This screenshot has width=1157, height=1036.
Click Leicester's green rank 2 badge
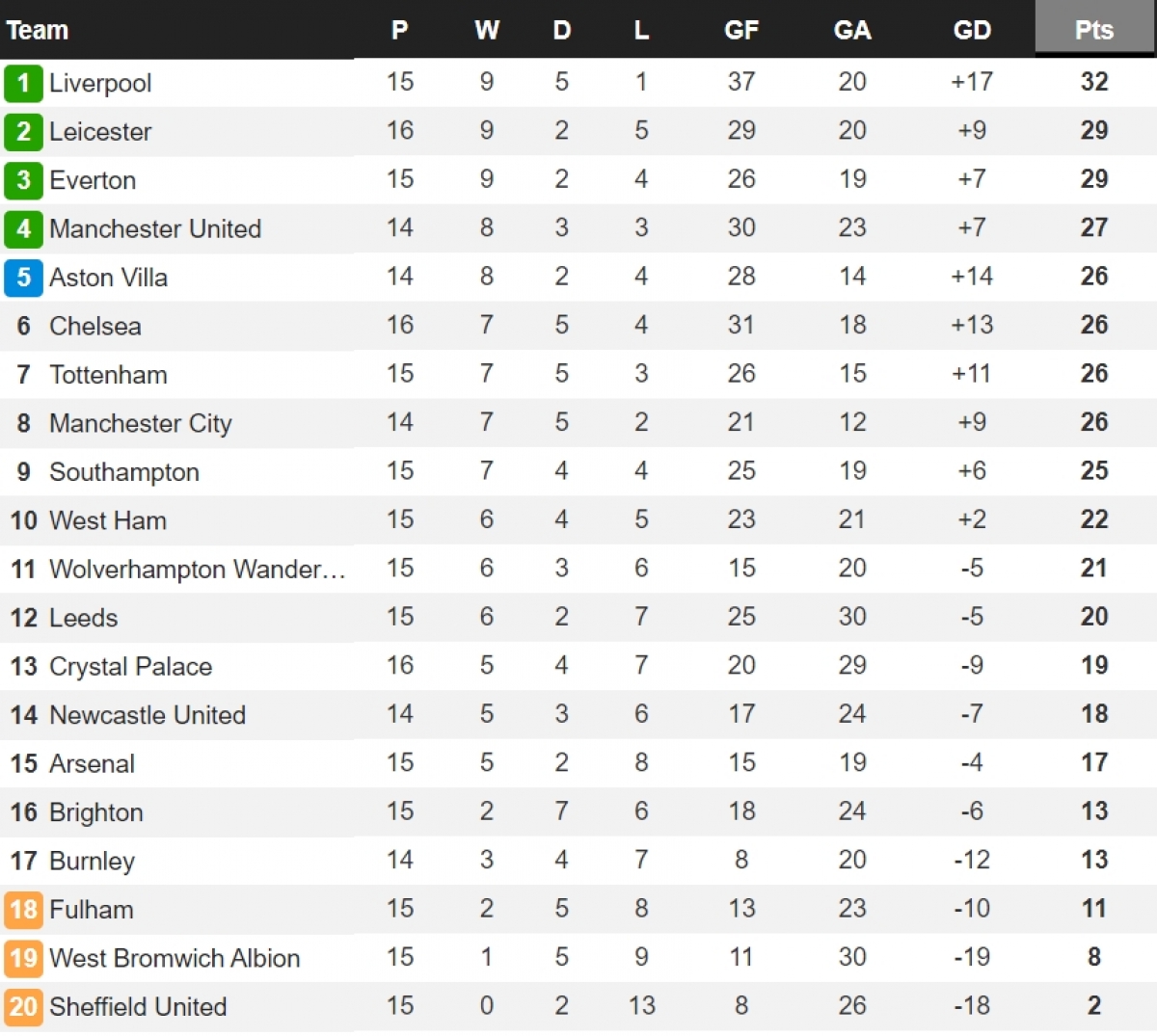point(23,131)
